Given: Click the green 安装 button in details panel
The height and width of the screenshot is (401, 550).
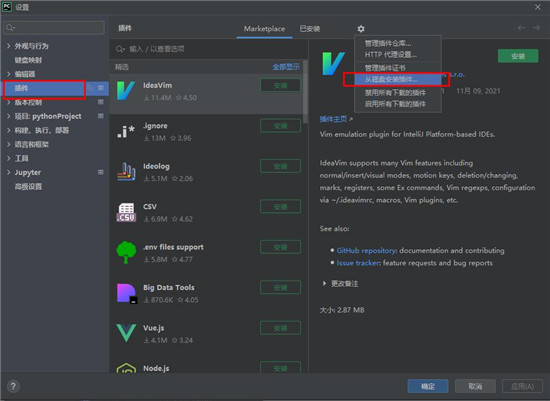Looking at the screenshot, I should [x=518, y=56].
